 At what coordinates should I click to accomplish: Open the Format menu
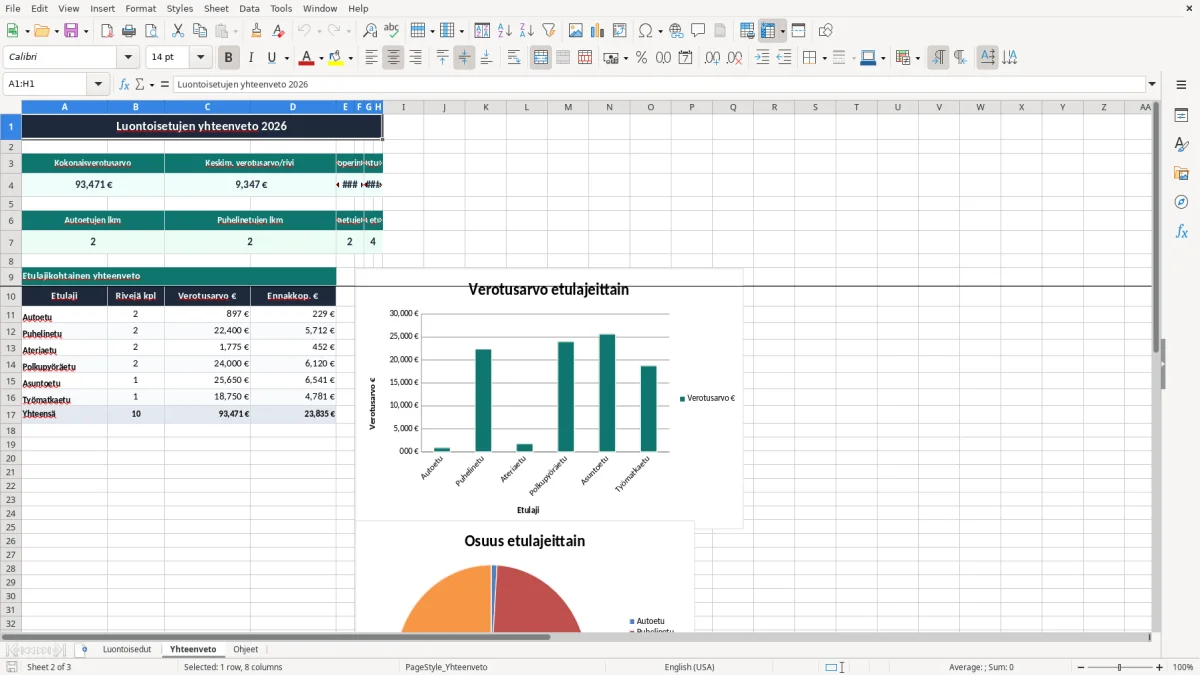(x=140, y=8)
